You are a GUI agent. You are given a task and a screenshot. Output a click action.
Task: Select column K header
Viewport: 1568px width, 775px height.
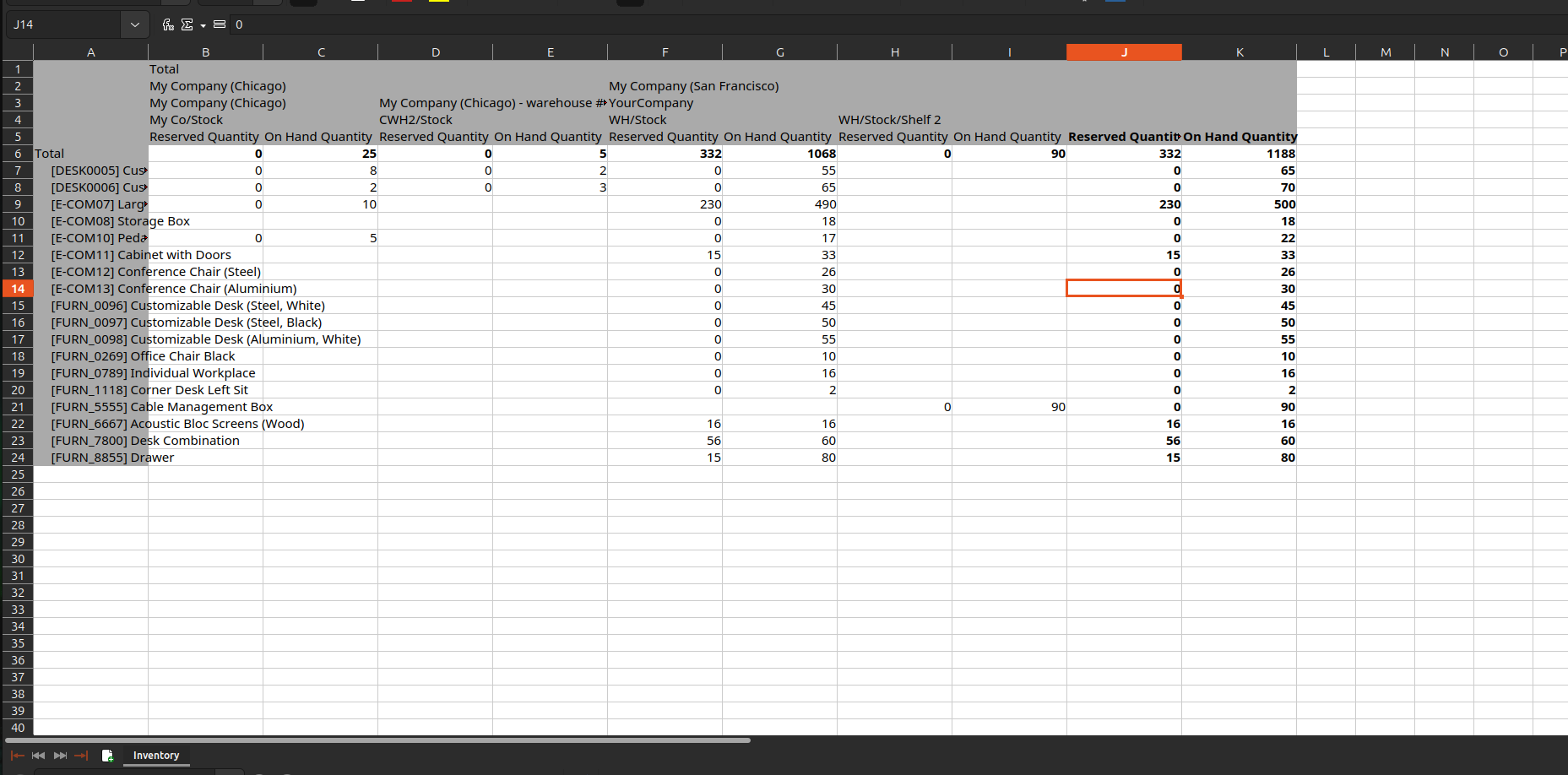pos(1240,52)
